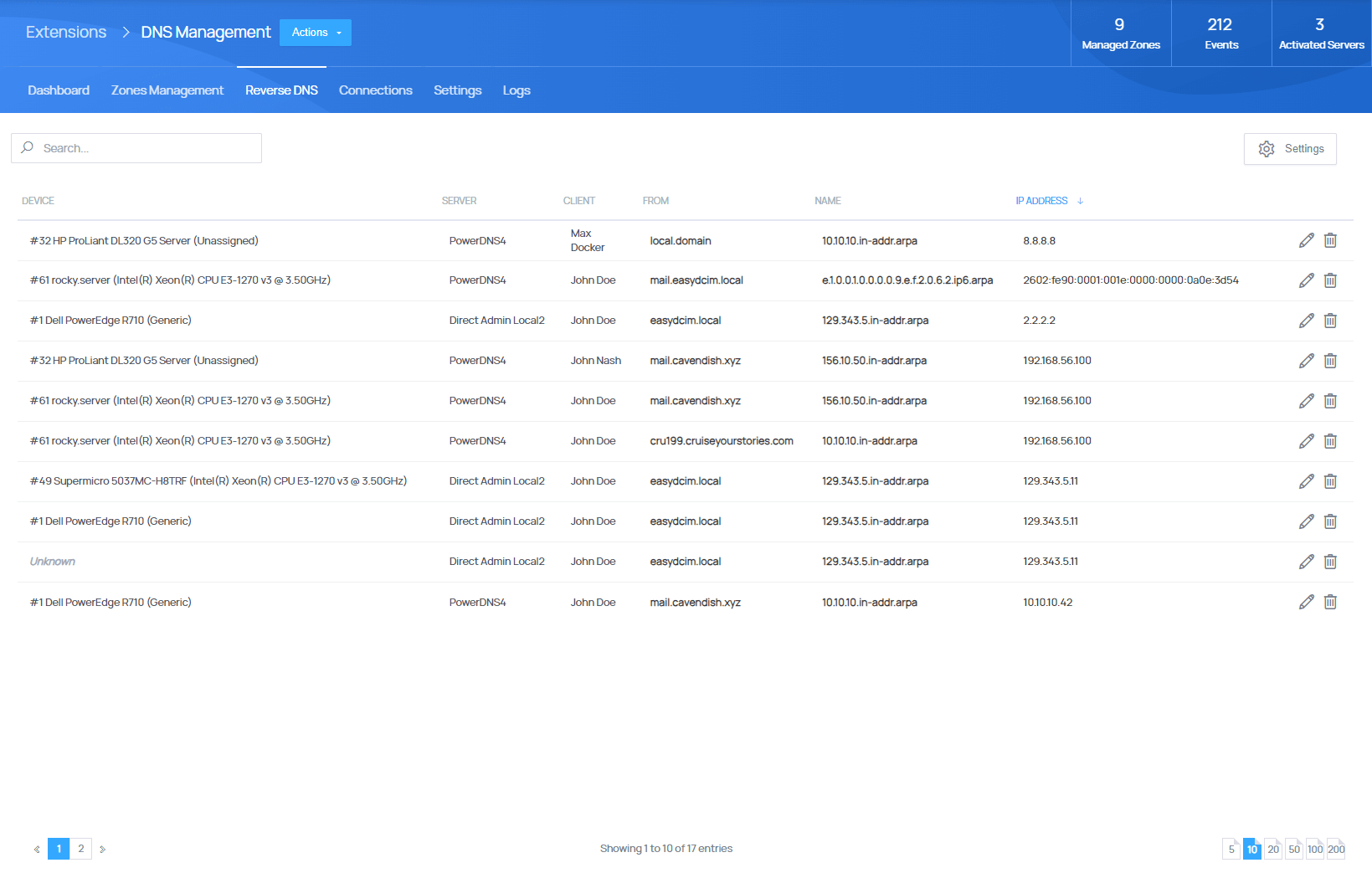Edit the 2602:fe90 IPv6 record
This screenshot has height=873, width=1372.
click(1307, 280)
